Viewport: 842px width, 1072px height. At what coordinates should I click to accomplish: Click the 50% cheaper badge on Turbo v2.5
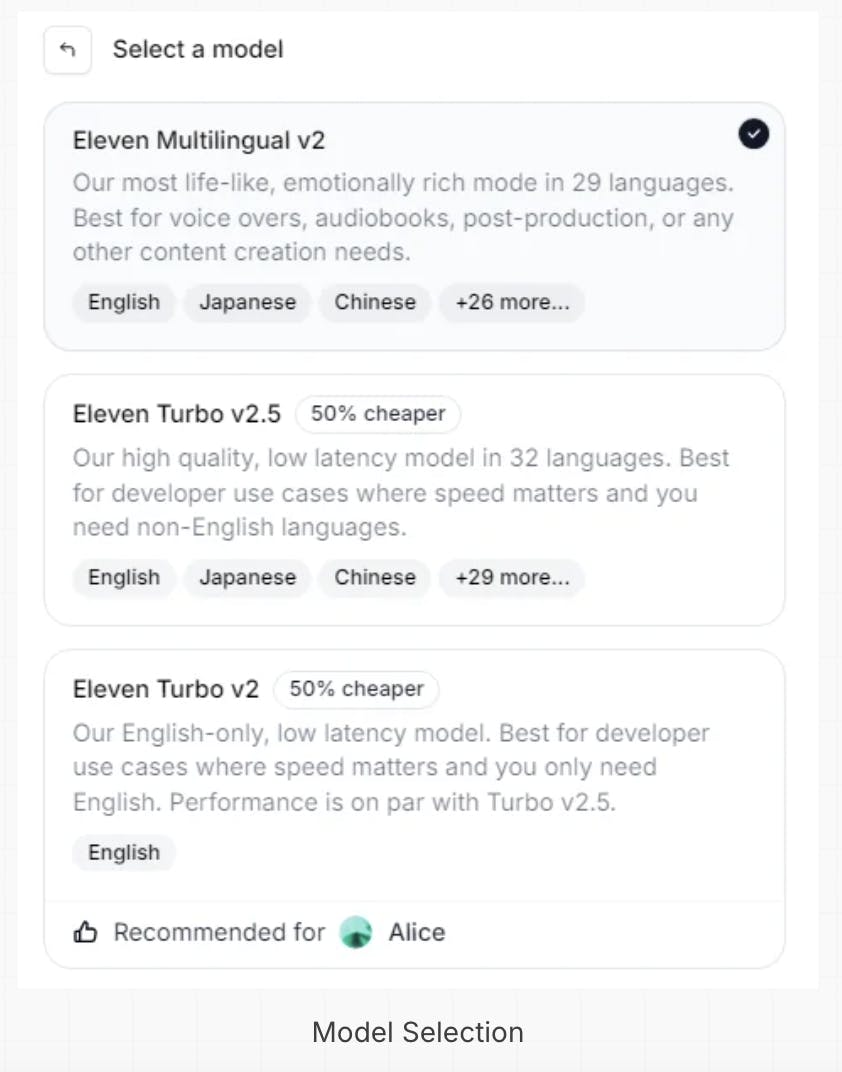pos(378,414)
